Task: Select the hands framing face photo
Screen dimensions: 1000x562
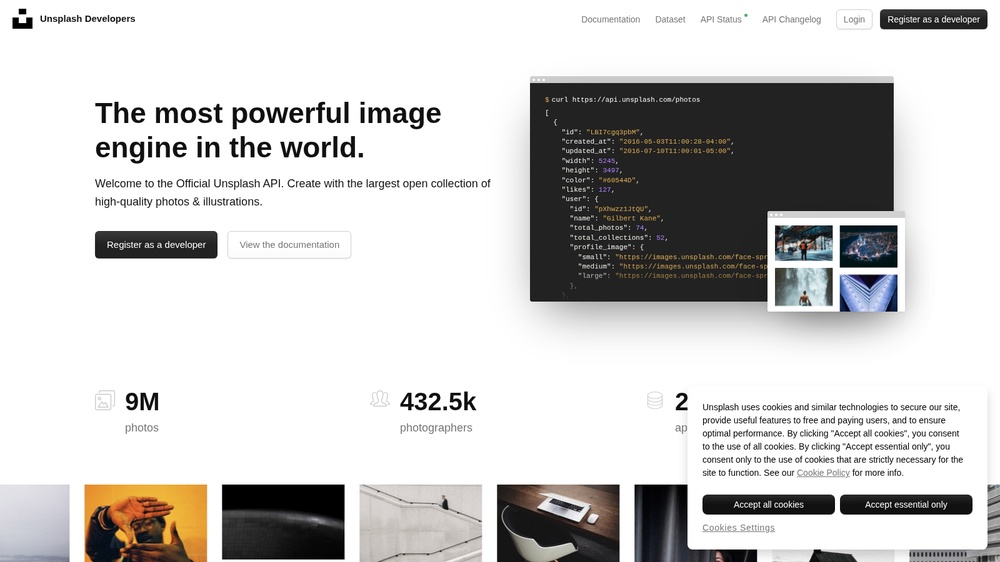Action: (145, 523)
